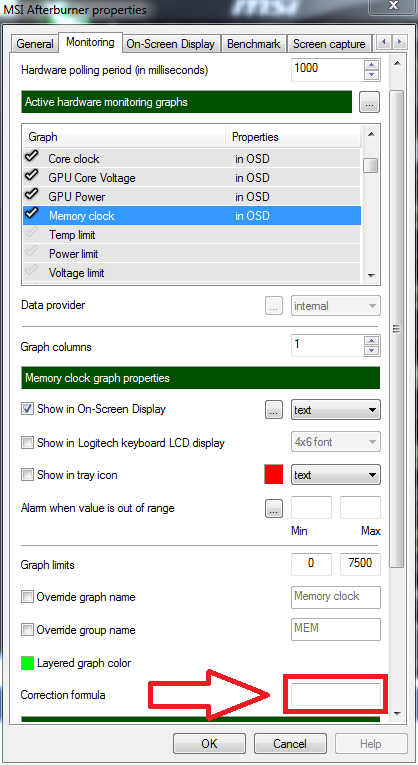Enable Override group name checkbox
418x765 pixels.
point(27,630)
